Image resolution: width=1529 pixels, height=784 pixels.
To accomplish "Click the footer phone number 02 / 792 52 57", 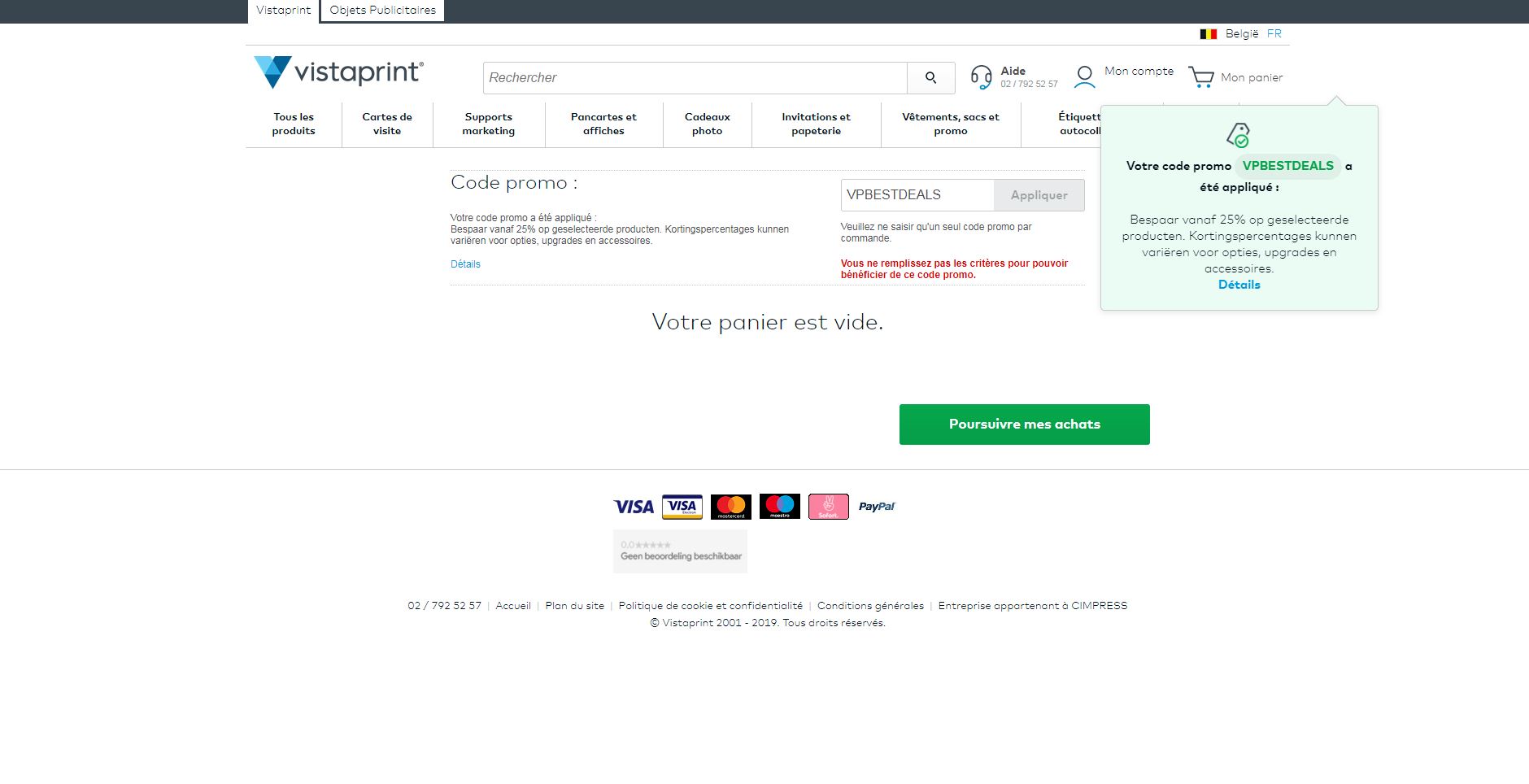I will tap(444, 606).
